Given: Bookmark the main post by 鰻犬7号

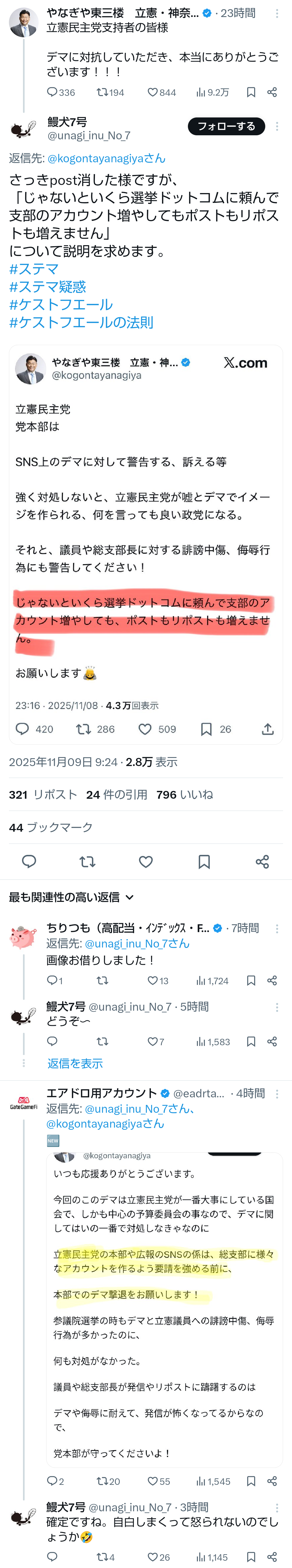Looking at the screenshot, I should pos(204,861).
